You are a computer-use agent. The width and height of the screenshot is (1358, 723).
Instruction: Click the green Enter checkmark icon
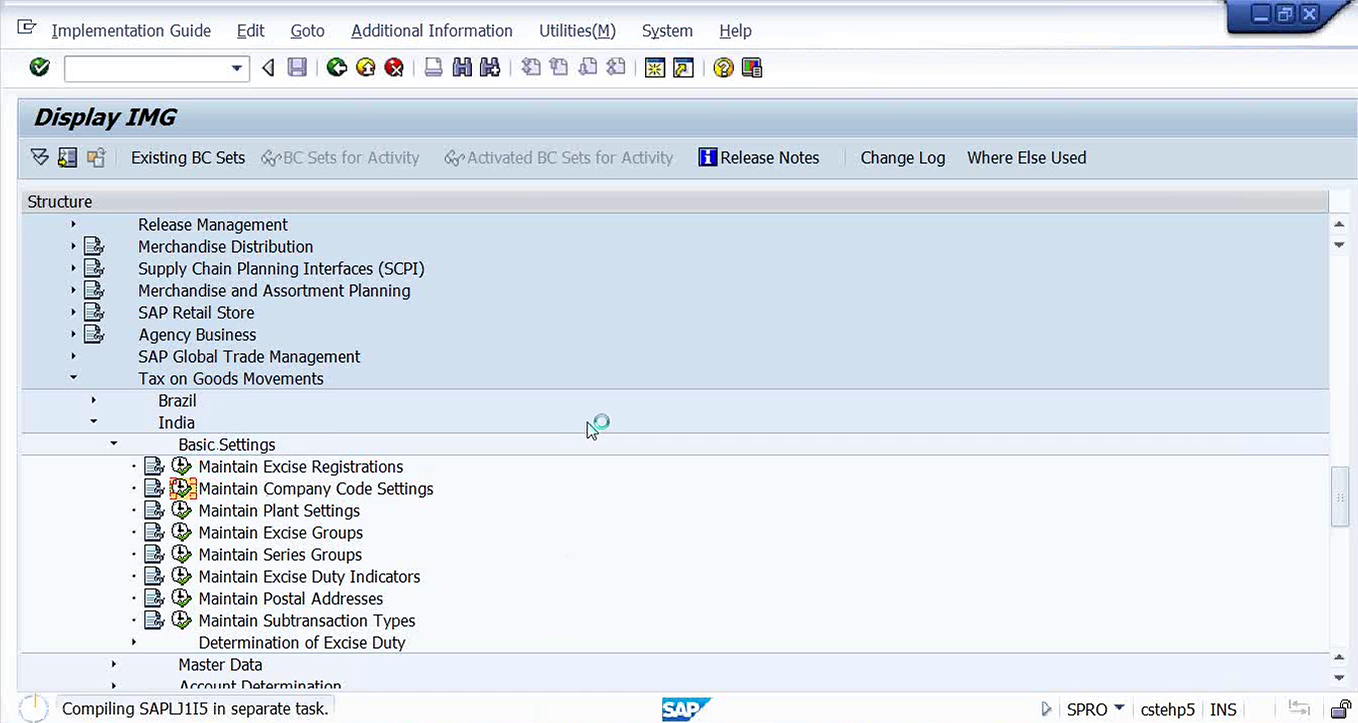[40, 68]
